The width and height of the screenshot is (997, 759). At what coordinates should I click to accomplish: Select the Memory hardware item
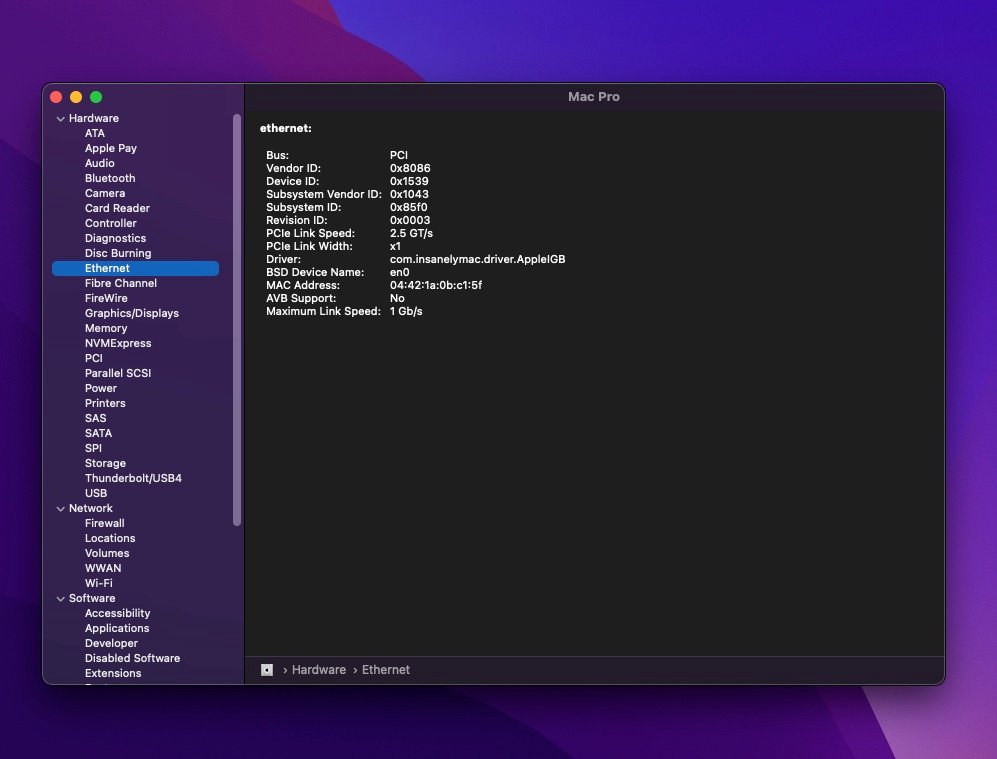106,328
